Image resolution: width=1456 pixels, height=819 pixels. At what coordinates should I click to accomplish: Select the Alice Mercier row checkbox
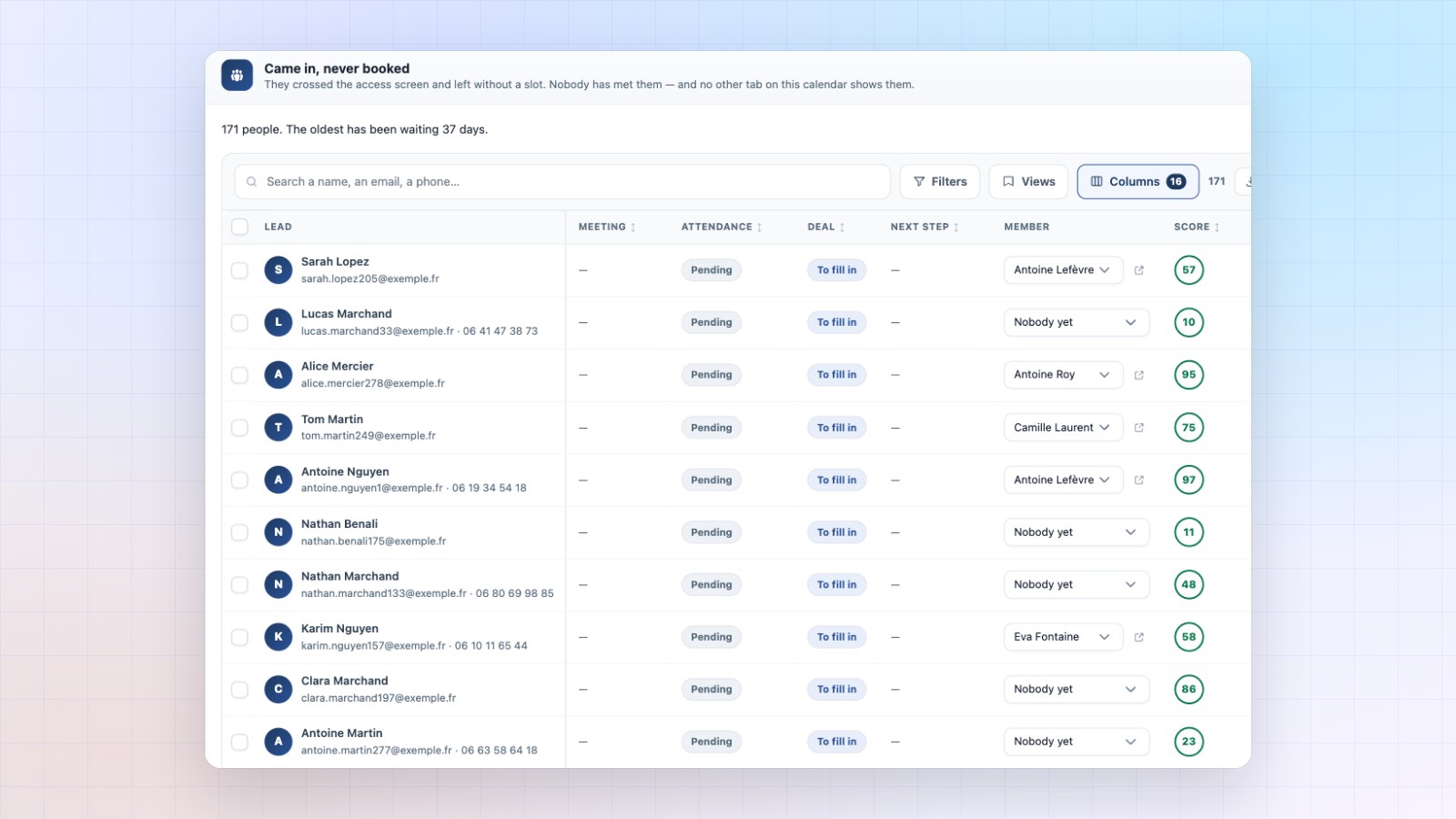coord(239,375)
